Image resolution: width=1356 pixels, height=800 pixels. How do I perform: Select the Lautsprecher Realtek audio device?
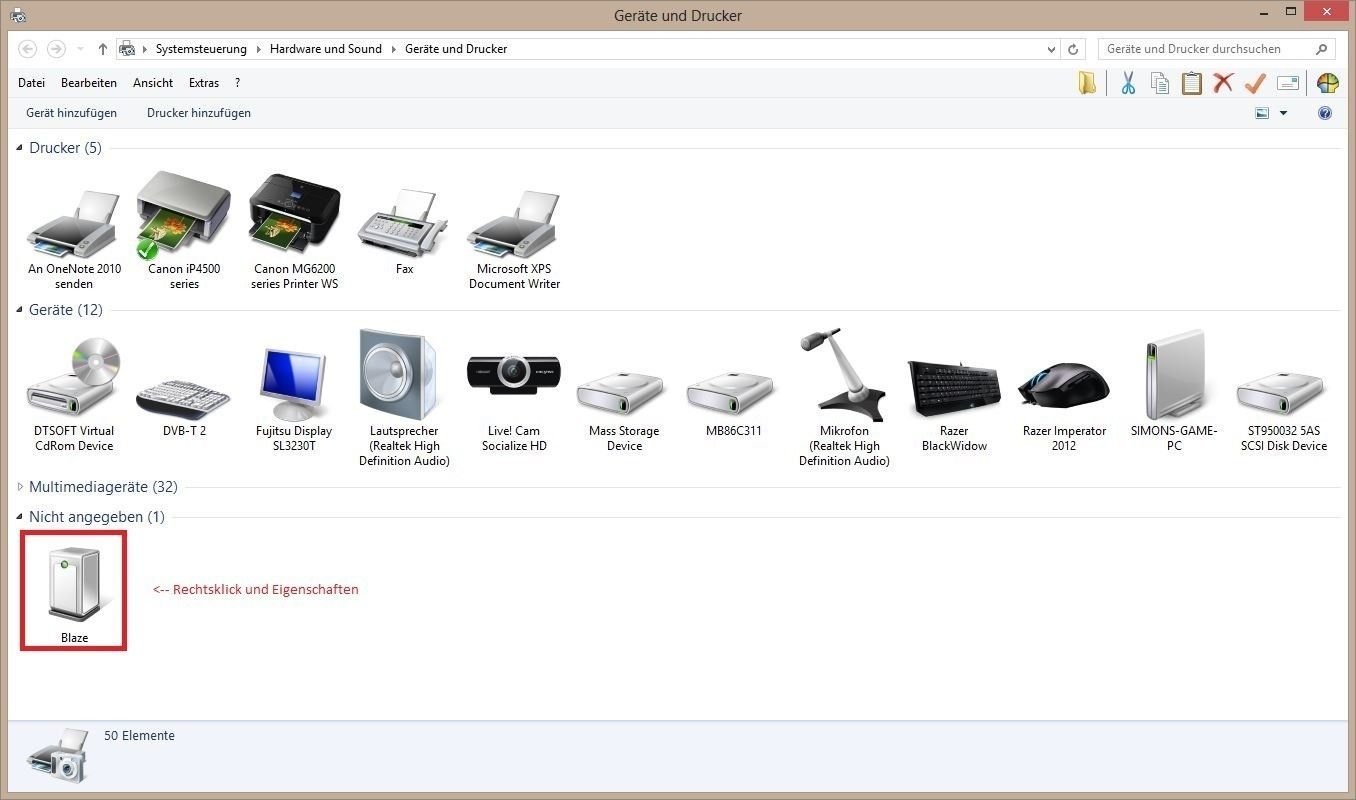[404, 398]
